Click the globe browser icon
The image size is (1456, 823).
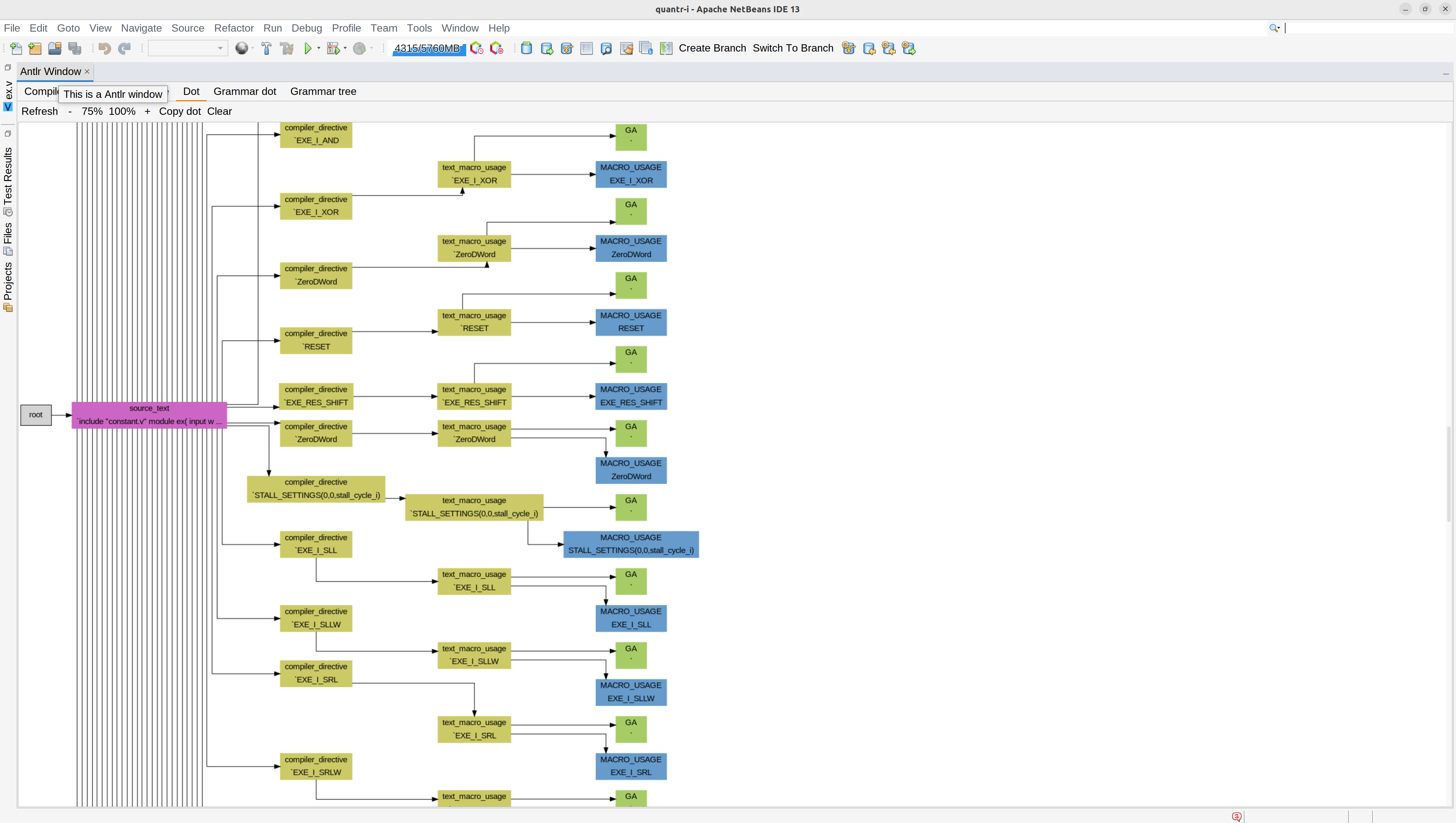point(241,49)
